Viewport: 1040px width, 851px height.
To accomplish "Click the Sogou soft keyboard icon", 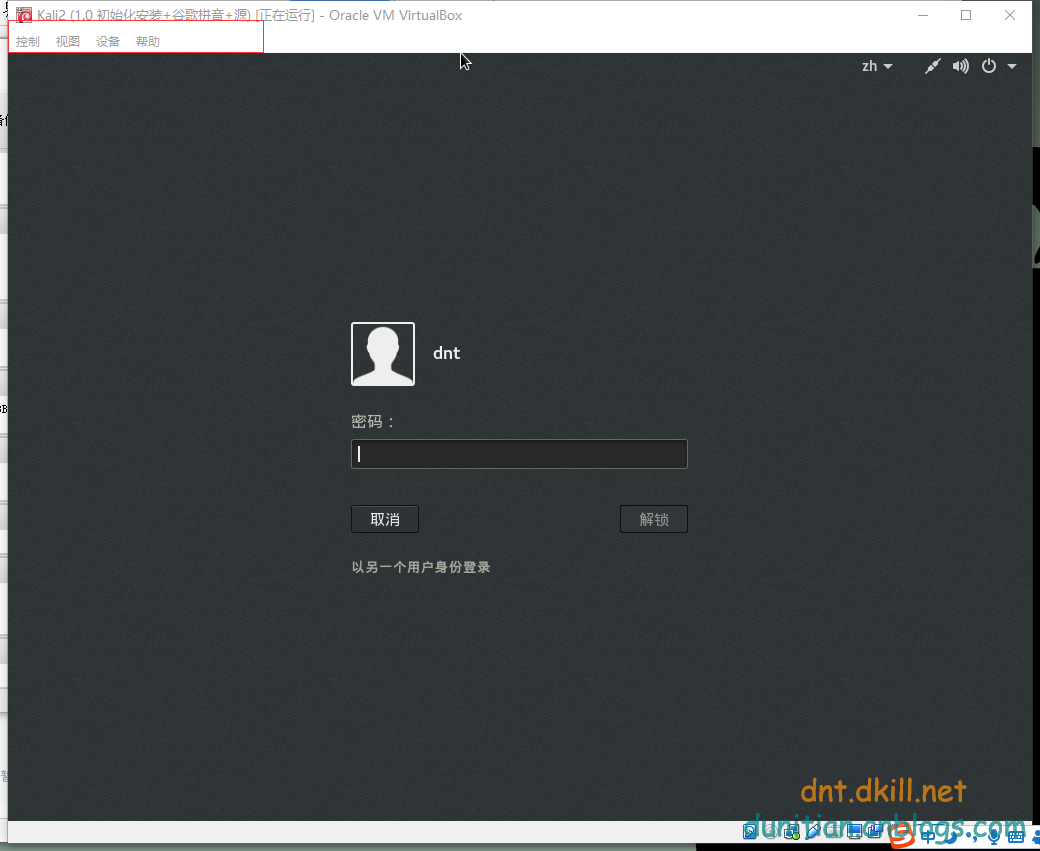I will point(1016,836).
